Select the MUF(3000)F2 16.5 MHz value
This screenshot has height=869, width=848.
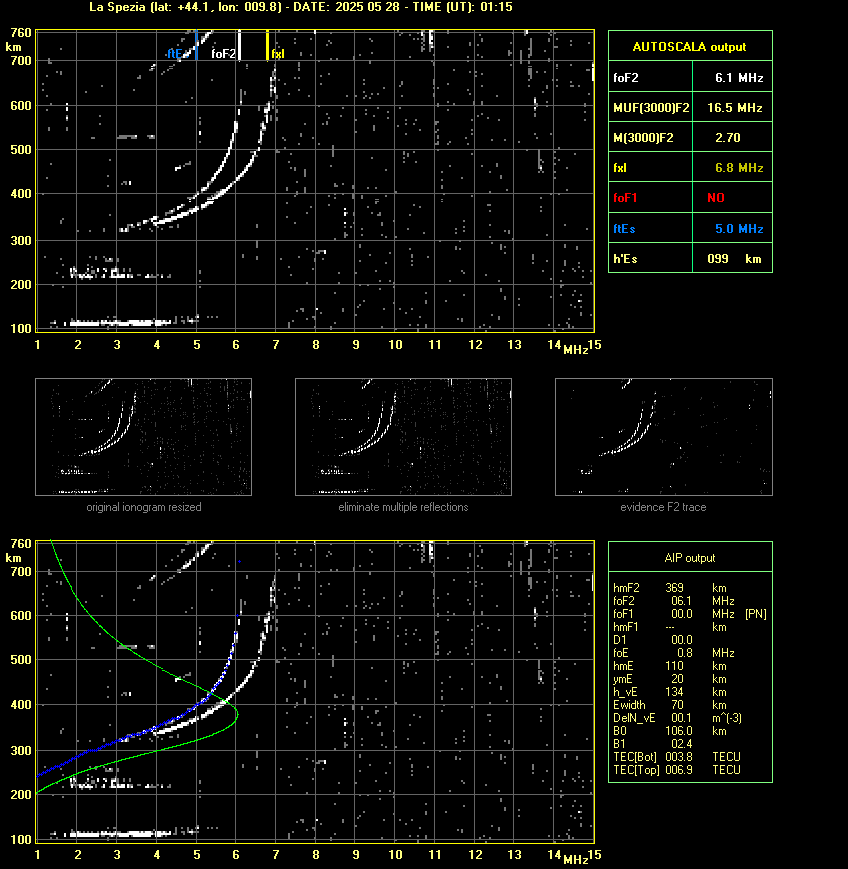(734, 108)
